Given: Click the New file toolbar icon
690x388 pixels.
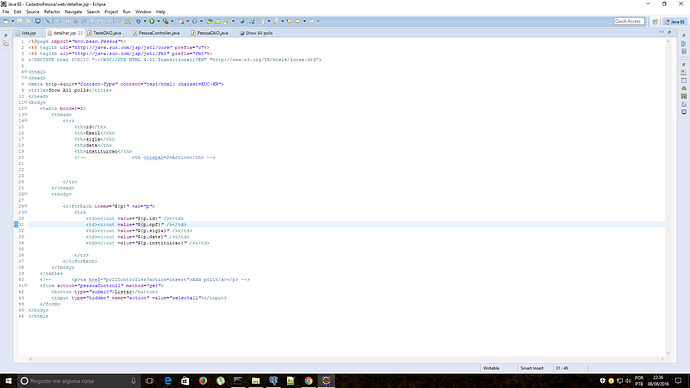Looking at the screenshot, I should pyautogui.click(x=6, y=21).
